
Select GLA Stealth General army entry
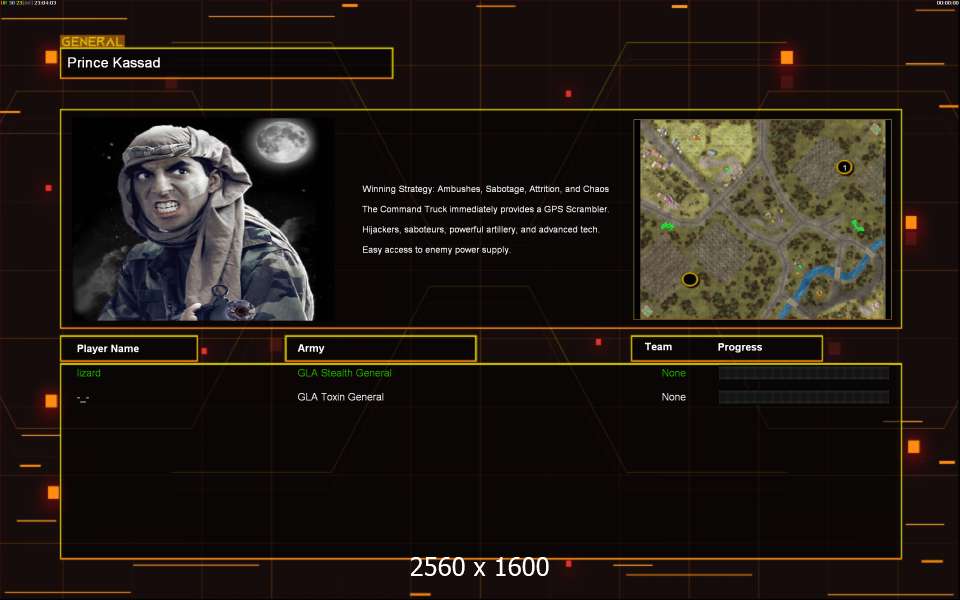(x=344, y=373)
